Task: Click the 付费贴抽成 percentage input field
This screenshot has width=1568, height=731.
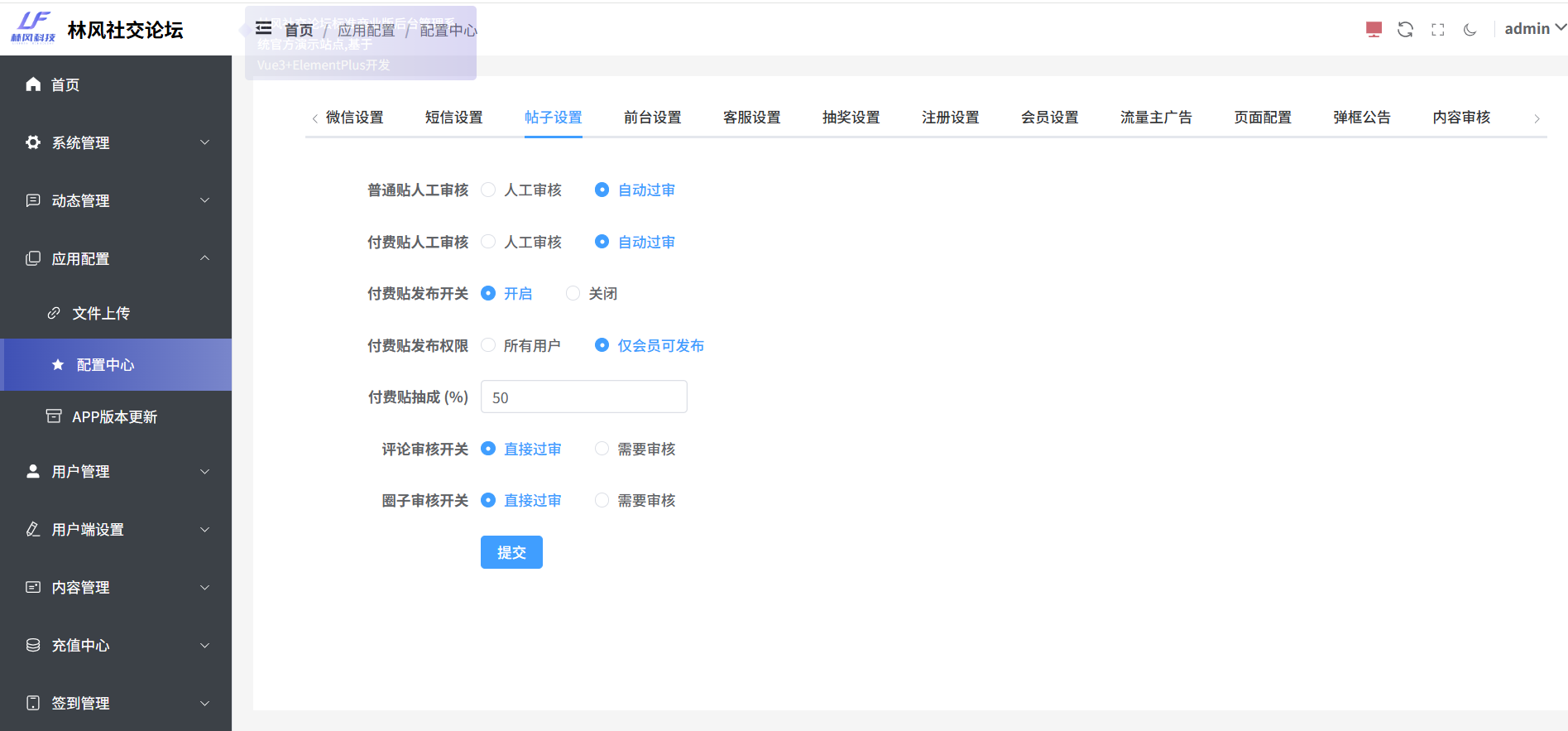Action: (583, 397)
